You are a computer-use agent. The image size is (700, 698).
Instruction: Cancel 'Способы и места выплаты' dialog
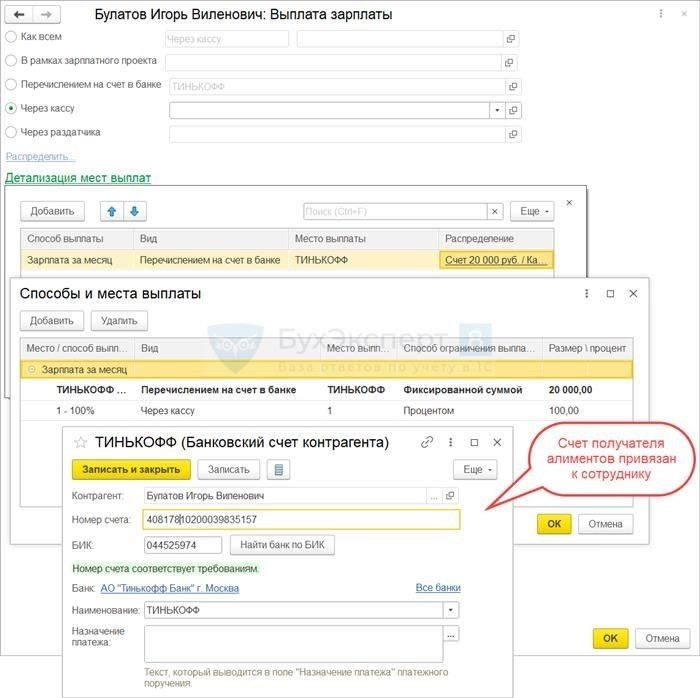[x=605, y=524]
